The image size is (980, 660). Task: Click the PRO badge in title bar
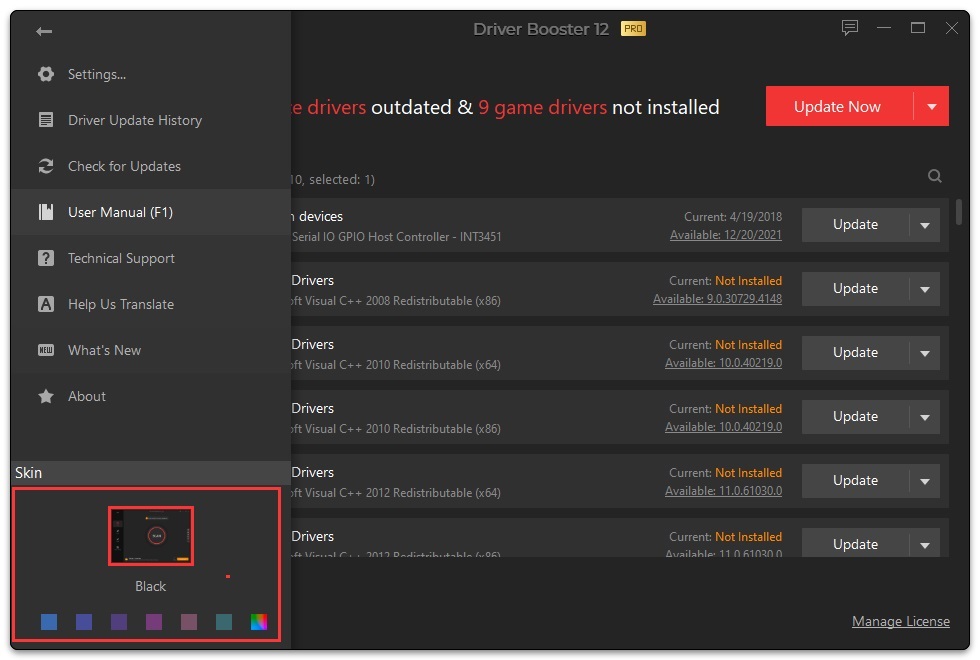pos(633,28)
